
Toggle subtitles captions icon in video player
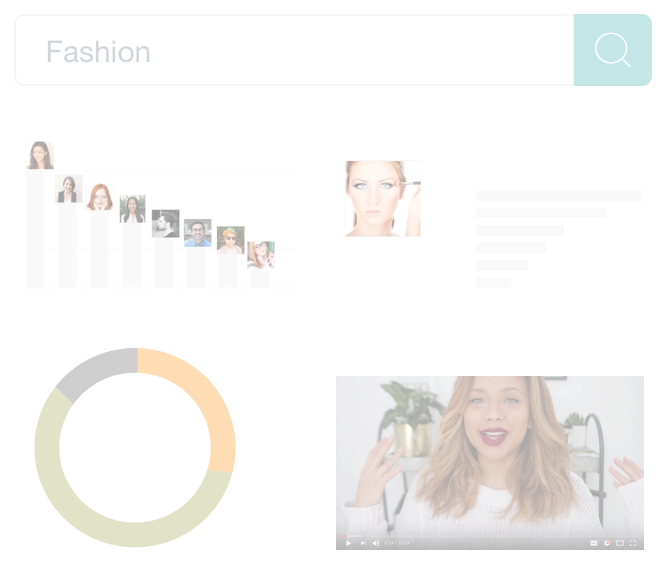(x=594, y=543)
